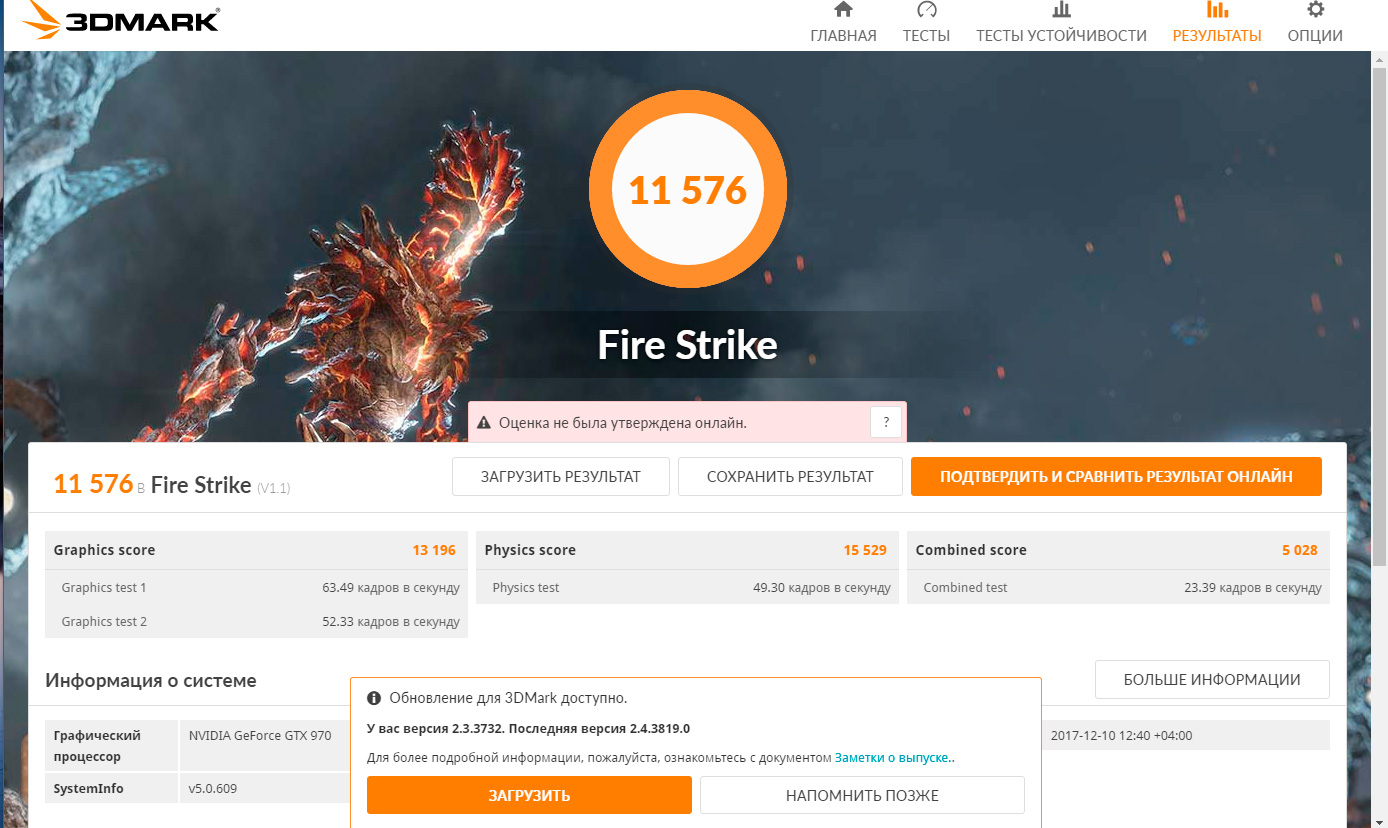
Task: Click Physics score value 15 529
Action: (865, 550)
